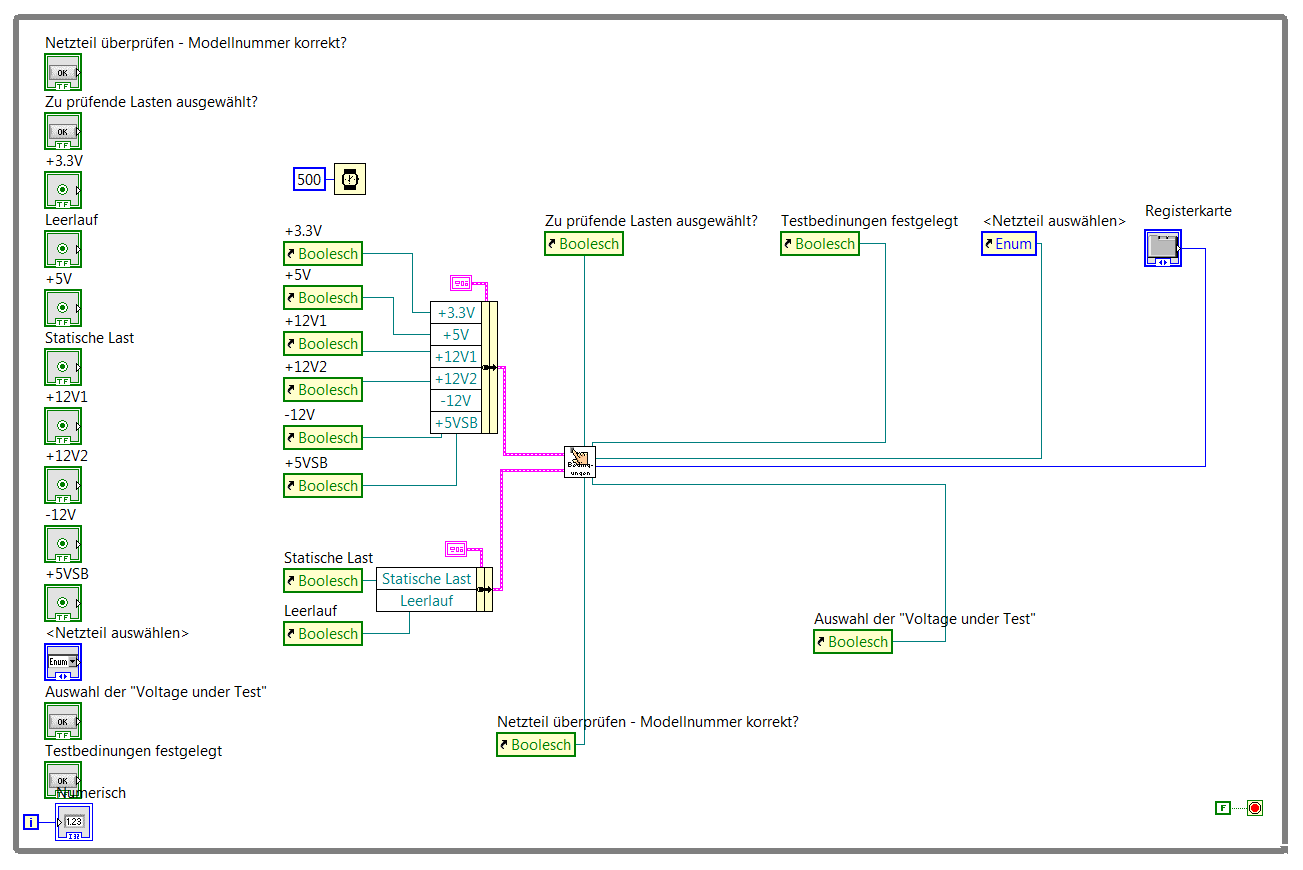Screen dimensions: 1303x870
Task: Click the Wait (ms) timer icon
Action: (349, 179)
